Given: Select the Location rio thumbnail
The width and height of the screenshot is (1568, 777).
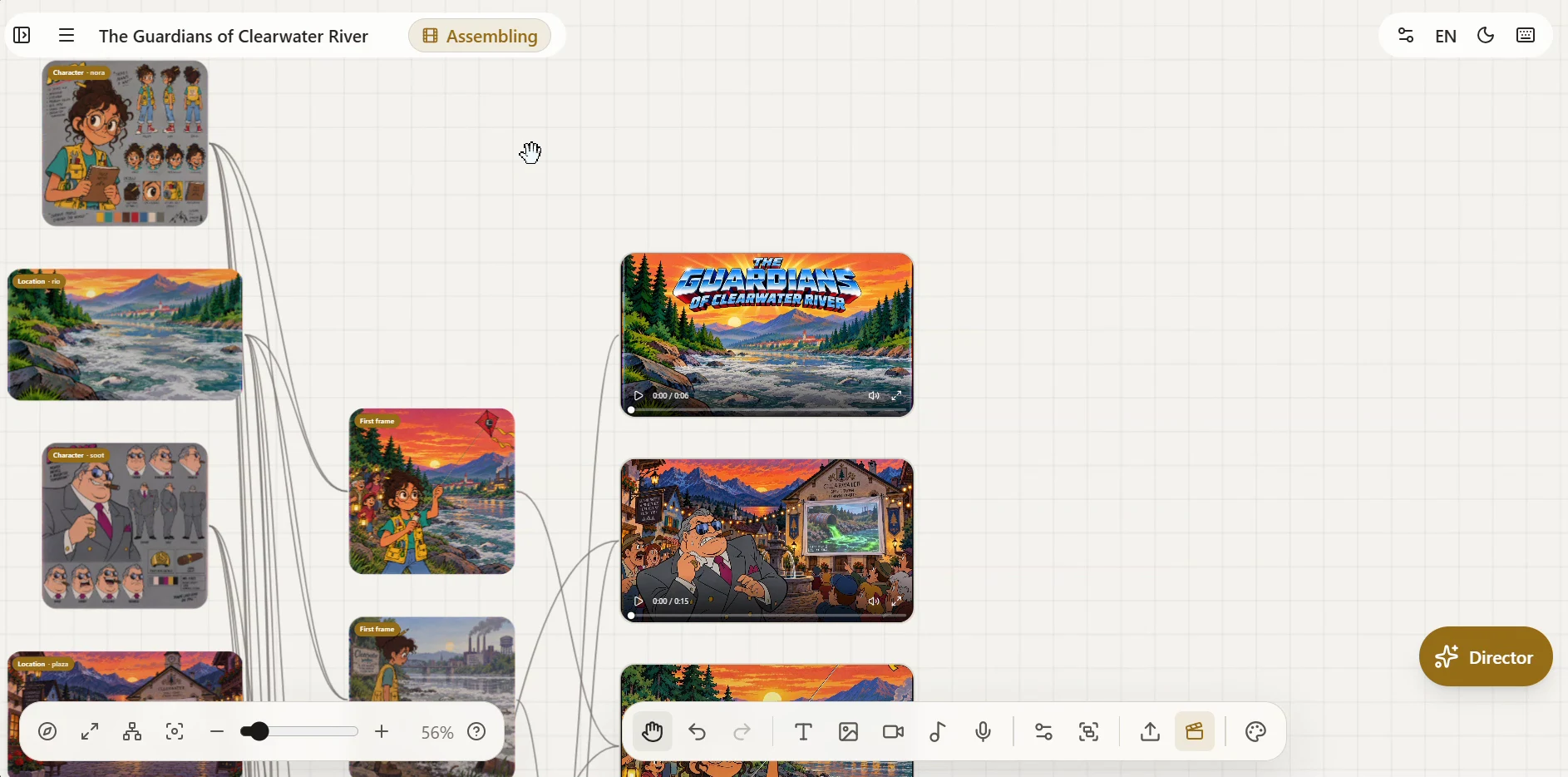Looking at the screenshot, I should pyautogui.click(x=125, y=334).
